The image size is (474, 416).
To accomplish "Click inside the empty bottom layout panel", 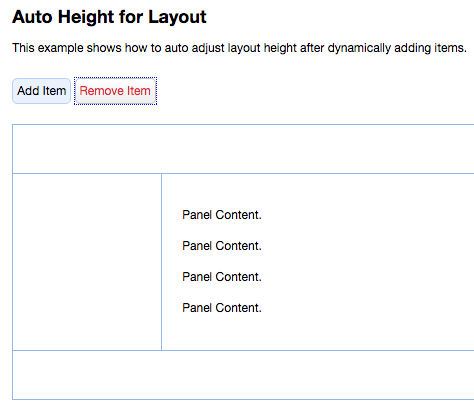I will [243, 375].
